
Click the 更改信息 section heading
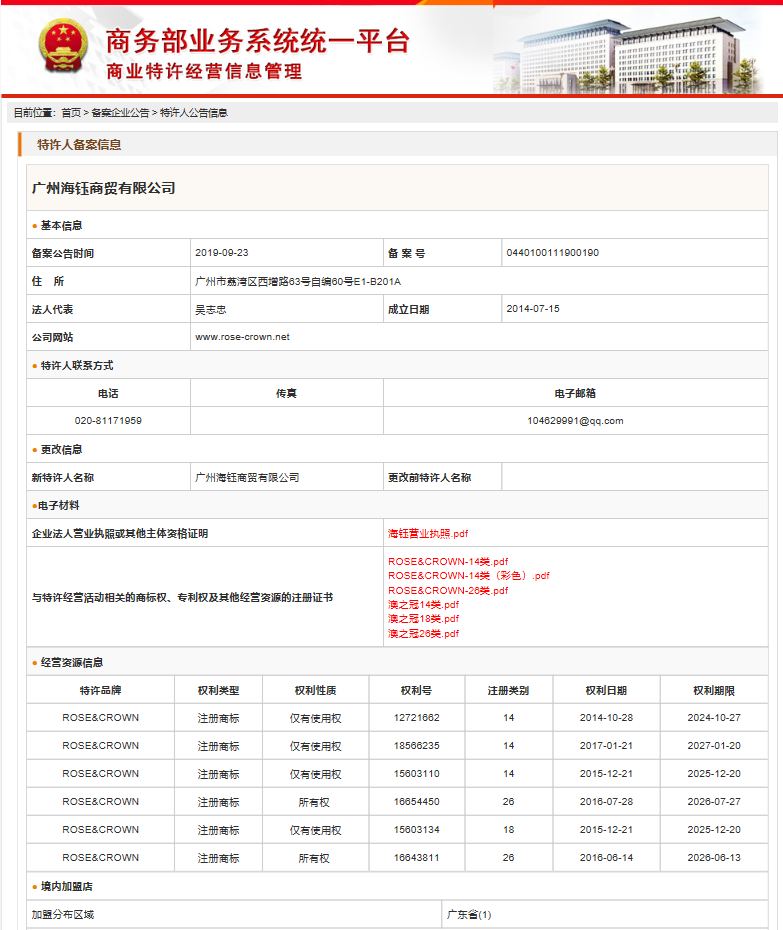[61, 450]
